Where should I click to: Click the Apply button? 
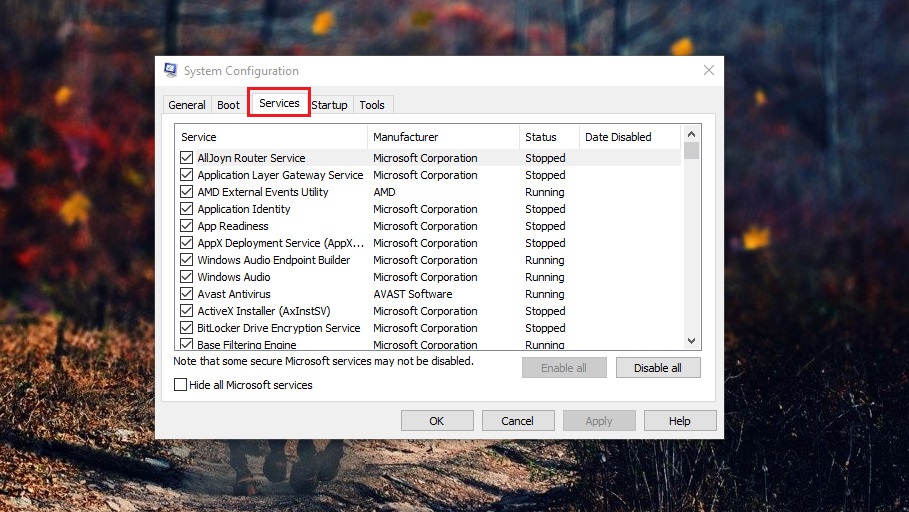(x=599, y=421)
